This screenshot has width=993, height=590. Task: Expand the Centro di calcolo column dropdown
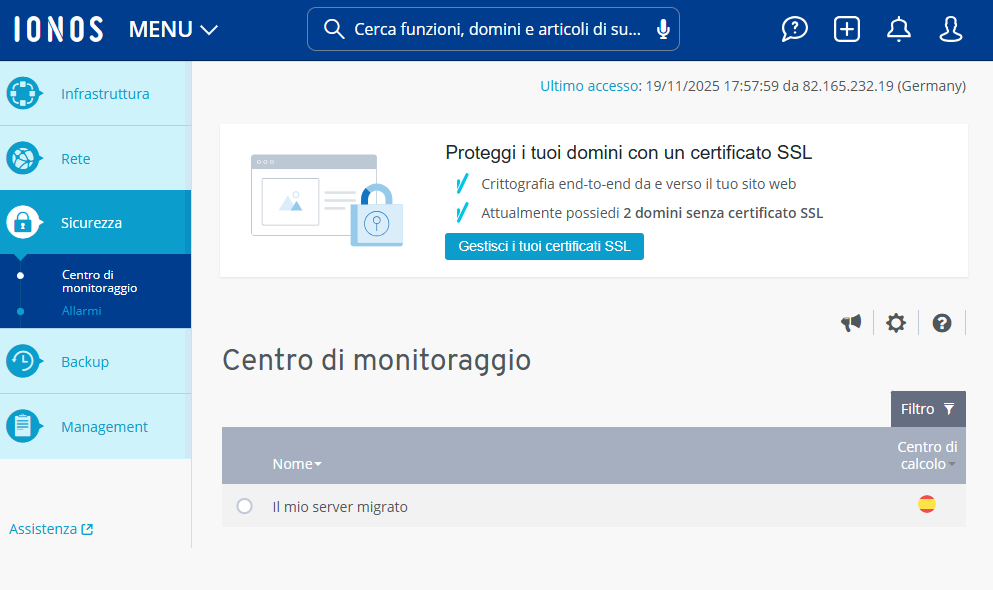(951, 463)
